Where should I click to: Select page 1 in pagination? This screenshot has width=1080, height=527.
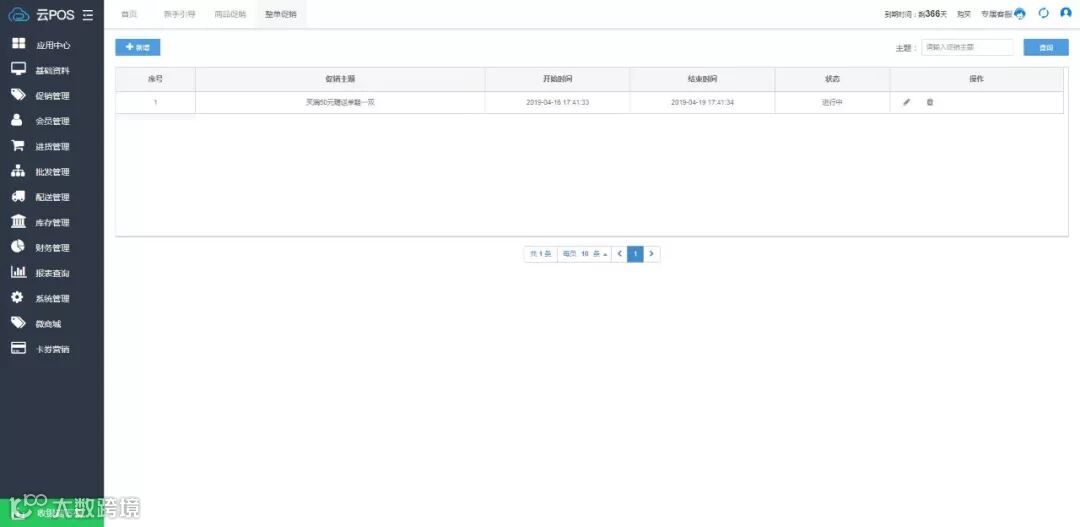tap(635, 254)
